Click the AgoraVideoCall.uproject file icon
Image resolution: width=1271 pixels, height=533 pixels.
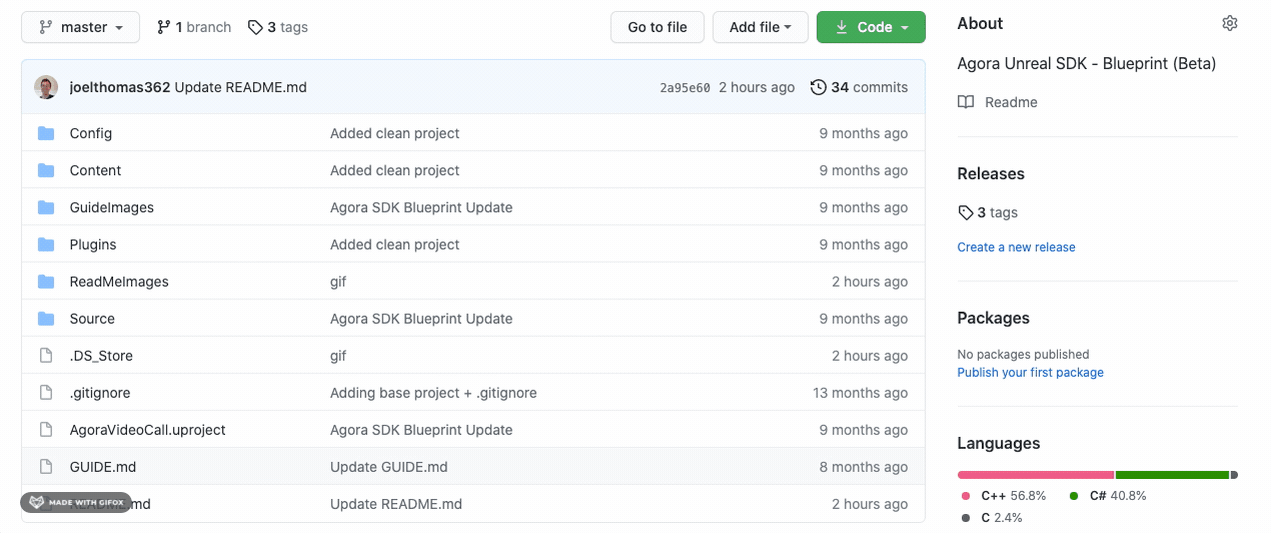[x=45, y=429]
